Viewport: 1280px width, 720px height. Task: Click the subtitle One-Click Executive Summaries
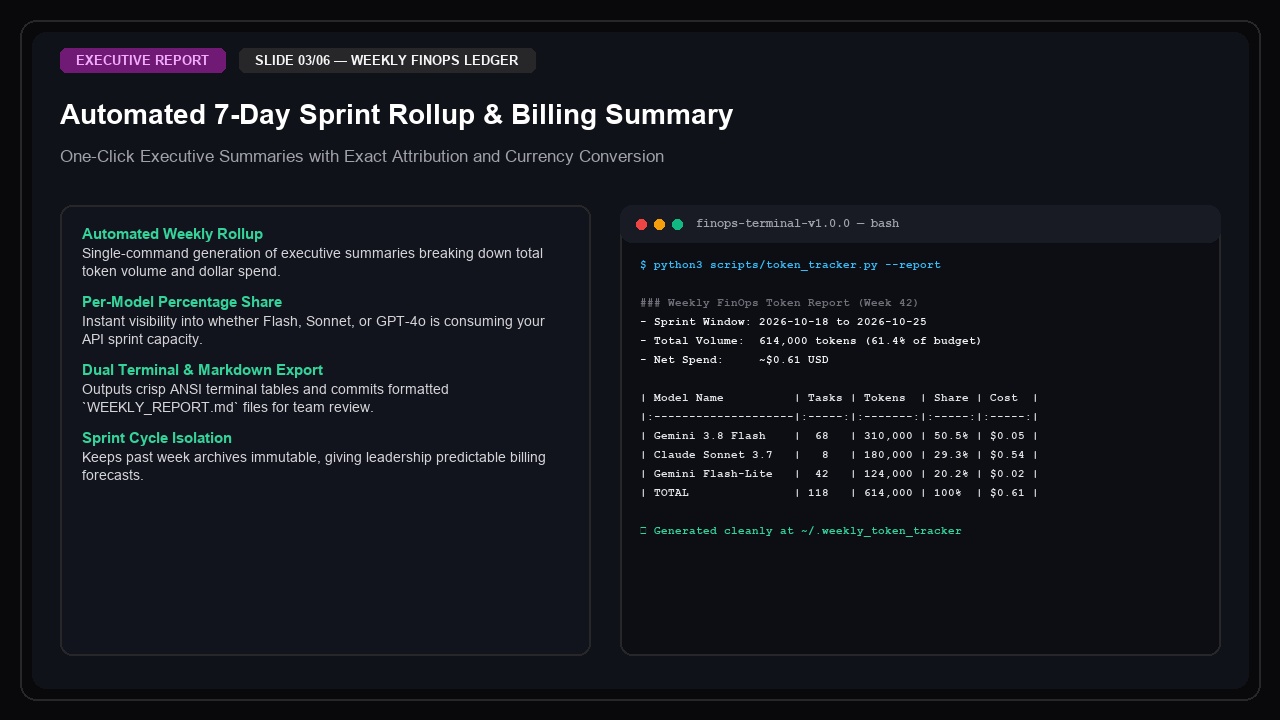[x=362, y=156]
